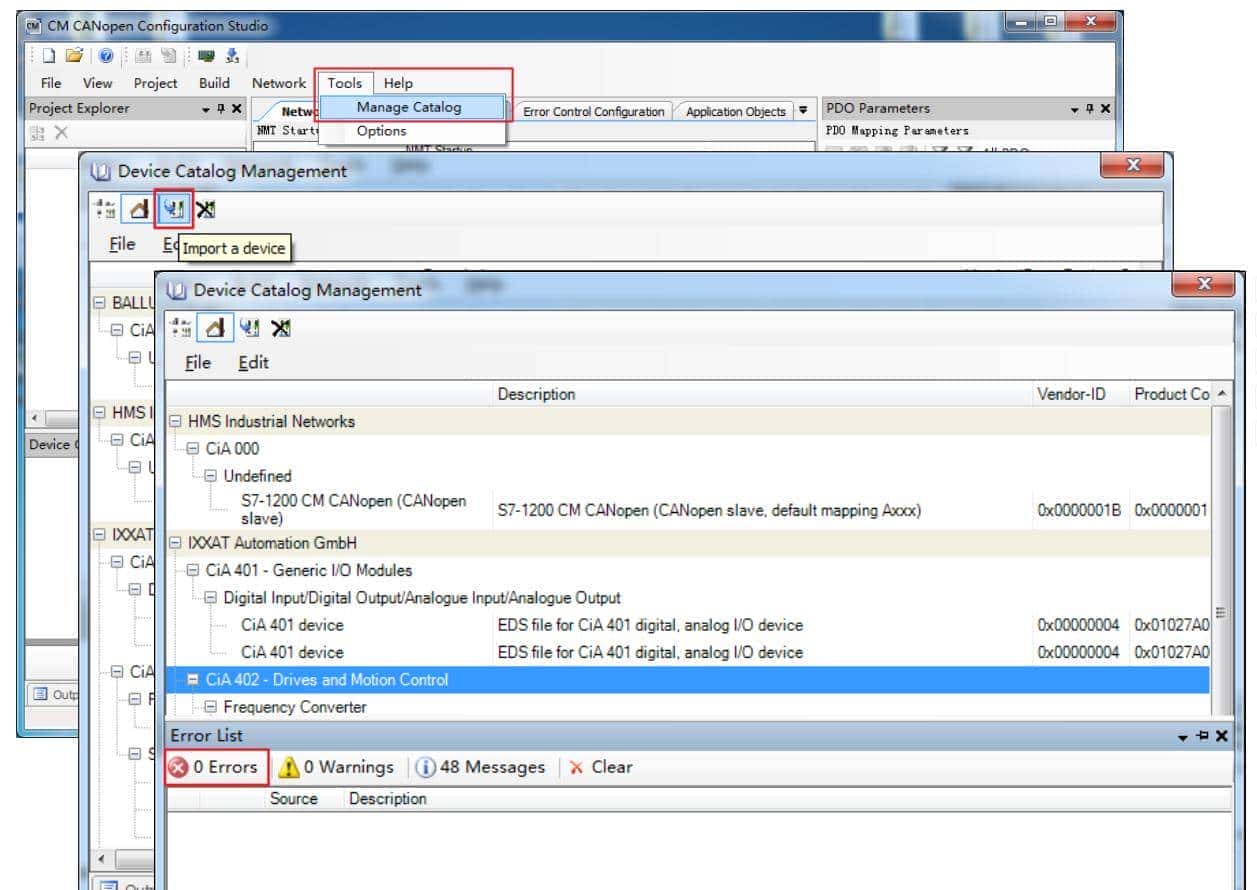Image resolution: width=1257 pixels, height=890 pixels.
Task: Collapse the IXXAT Automation GmbH node
Action: (177, 543)
